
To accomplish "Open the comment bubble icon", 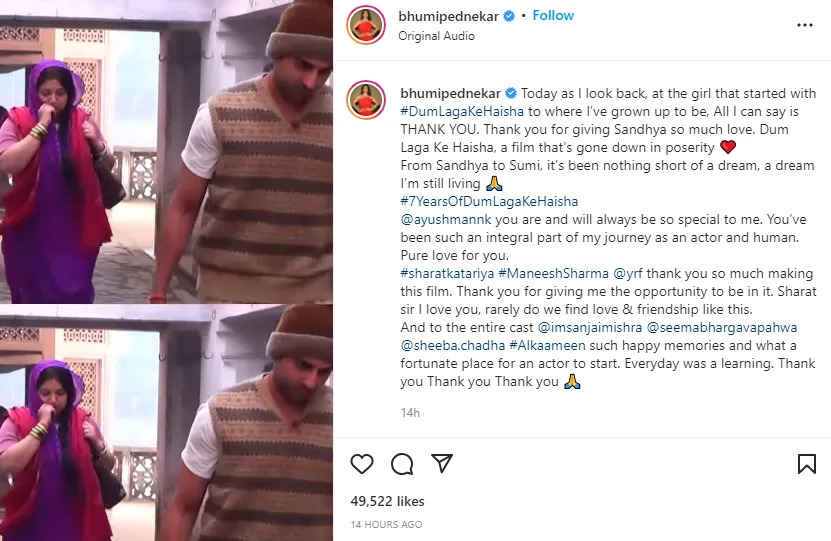I will tap(402, 464).
